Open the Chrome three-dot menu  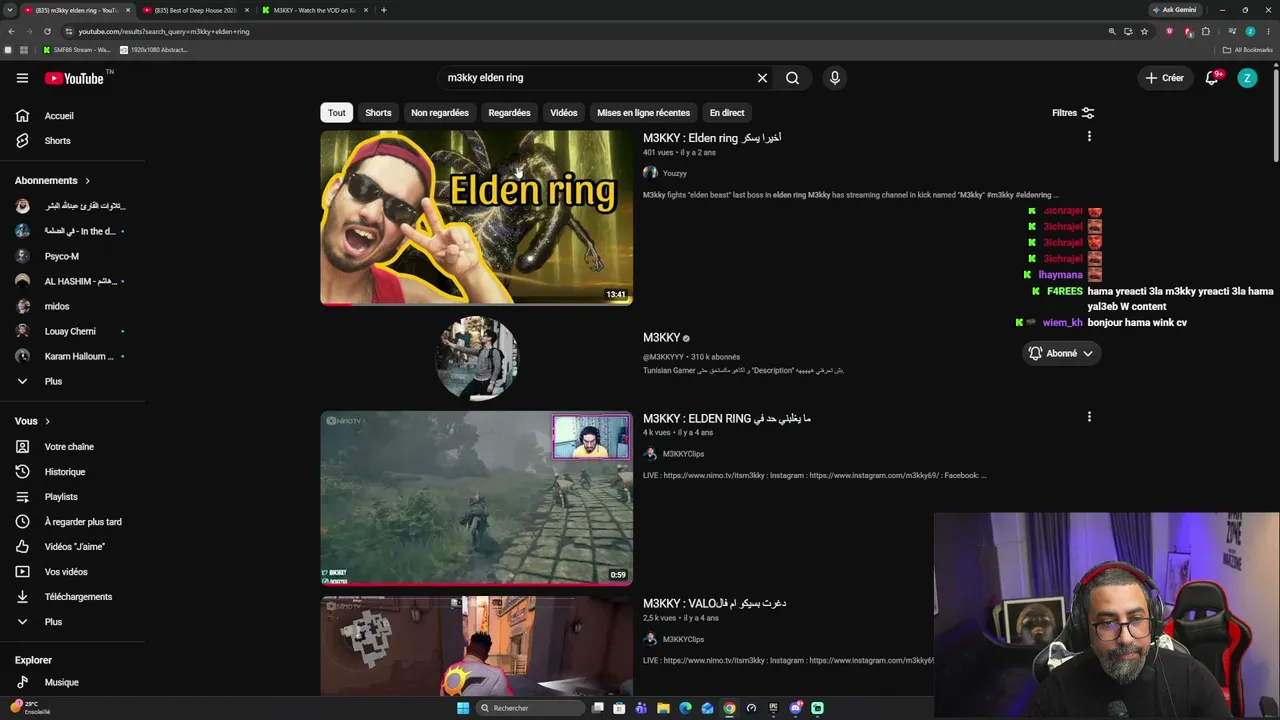1268,31
